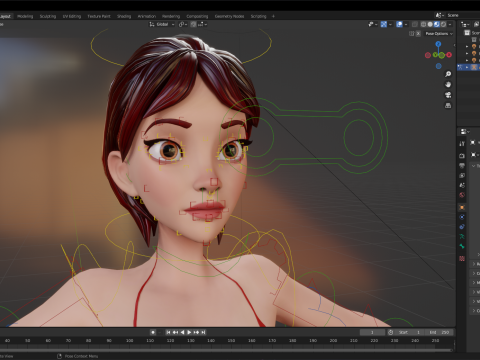
Task: Switch to the Modeling workspace tab
Action: coord(25,16)
